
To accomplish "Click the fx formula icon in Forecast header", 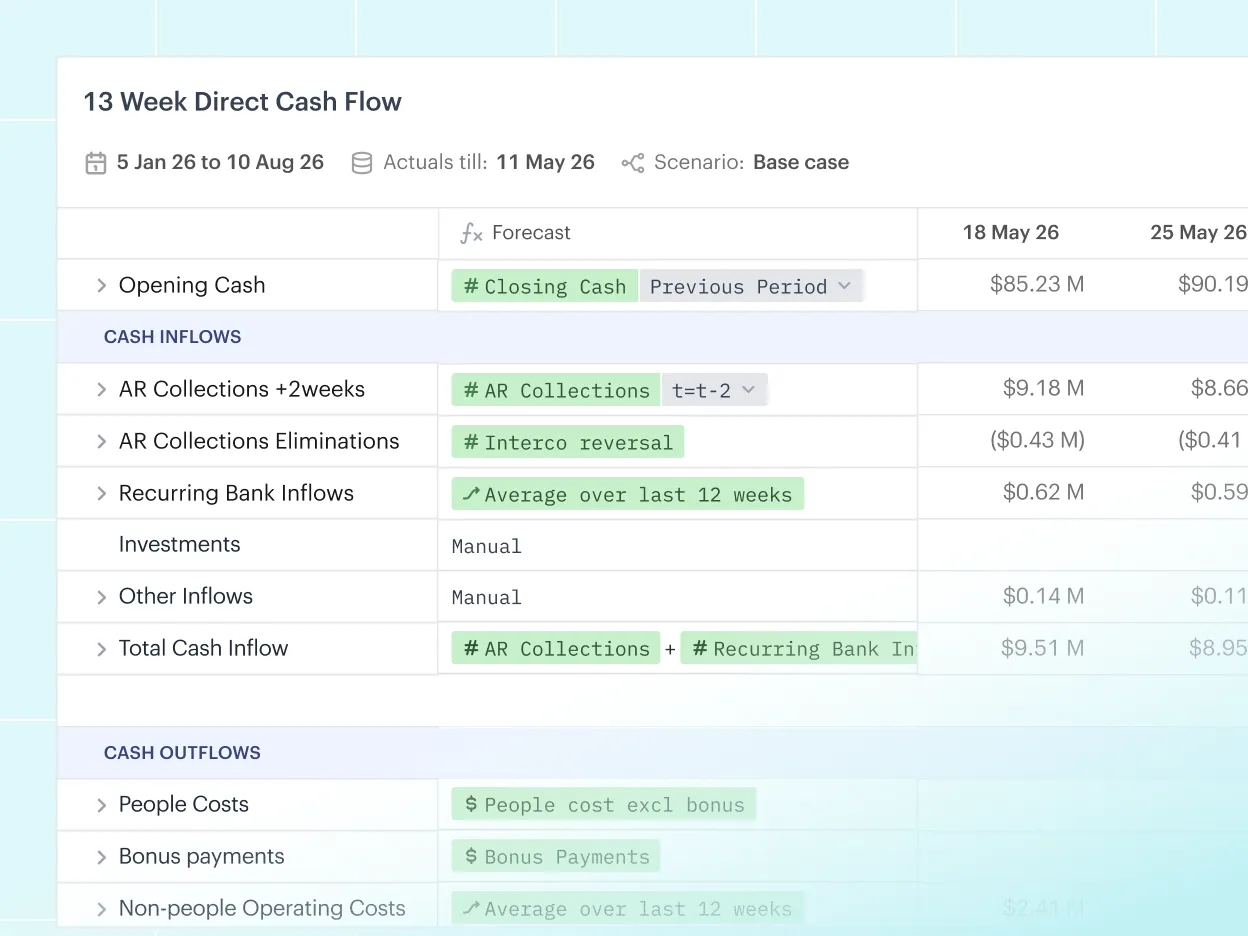I will tap(471, 233).
